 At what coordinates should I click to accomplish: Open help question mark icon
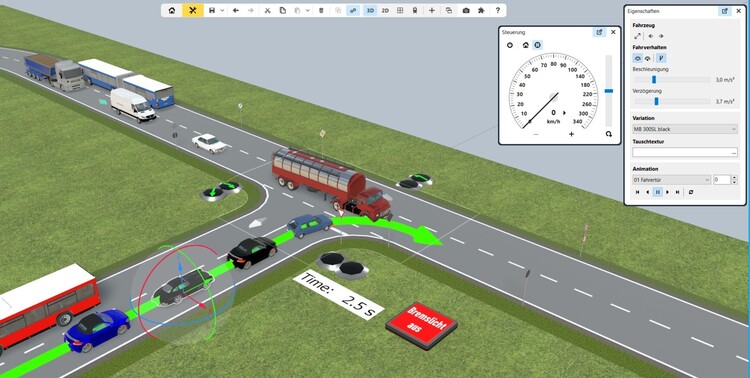tap(498, 11)
